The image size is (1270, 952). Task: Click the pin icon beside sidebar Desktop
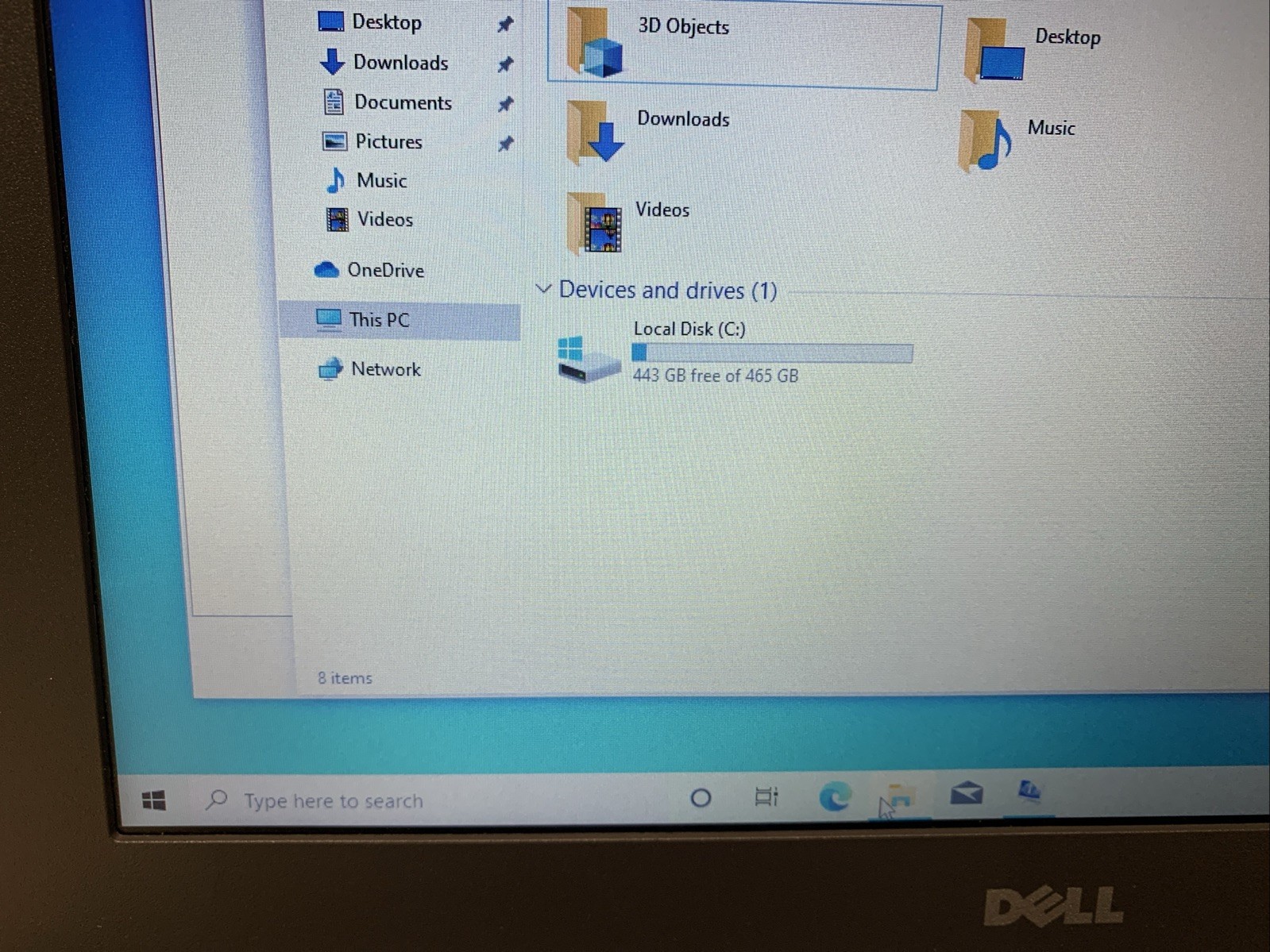coord(505,25)
